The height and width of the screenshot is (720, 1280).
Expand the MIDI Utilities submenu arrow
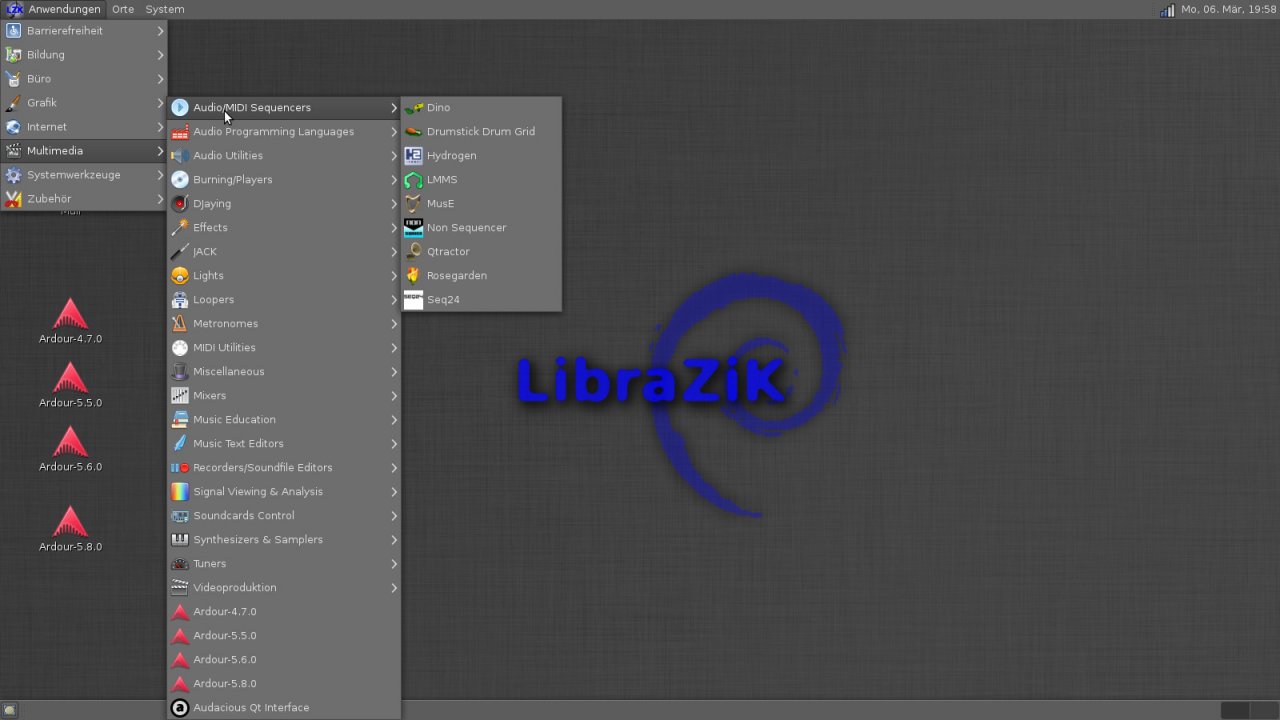[394, 348]
